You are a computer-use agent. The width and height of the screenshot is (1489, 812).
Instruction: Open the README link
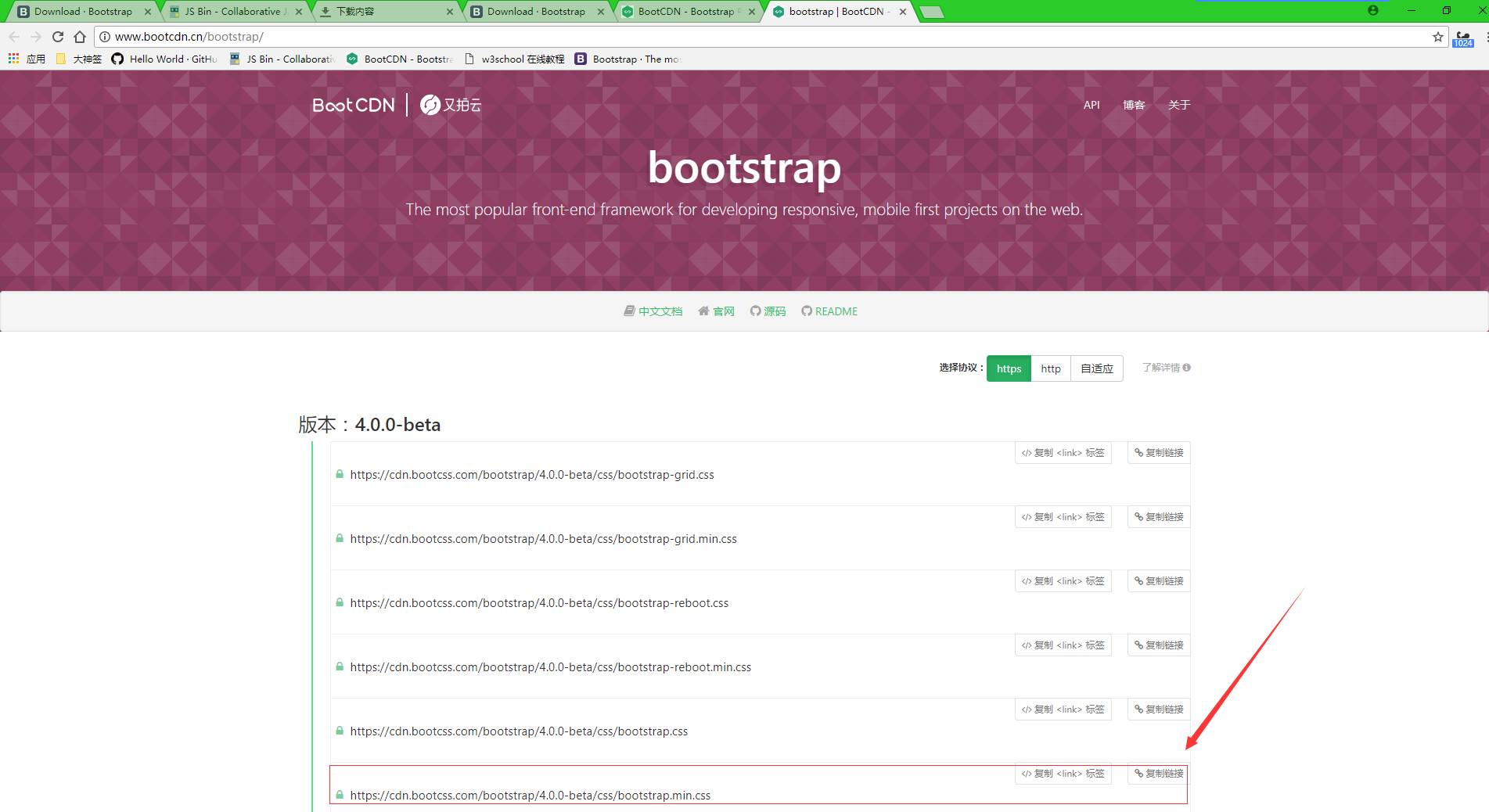tap(829, 311)
